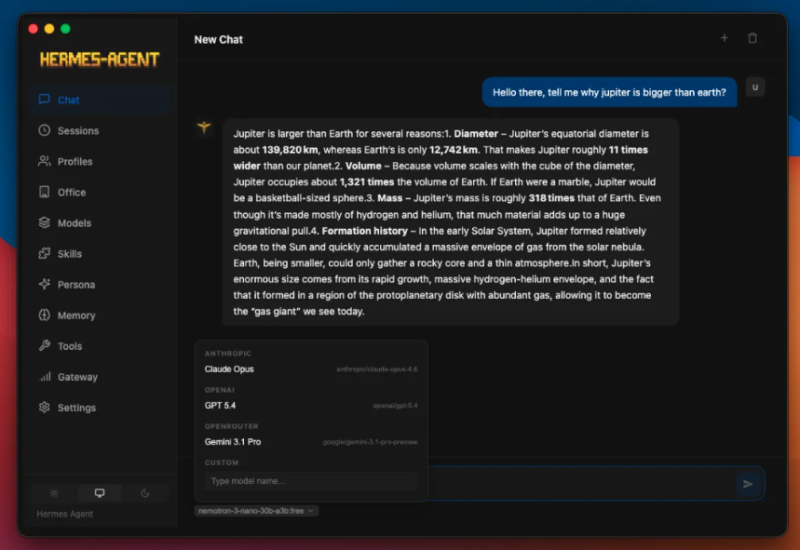Click the Persona sparkle icon
The image size is (800, 550).
[44, 284]
